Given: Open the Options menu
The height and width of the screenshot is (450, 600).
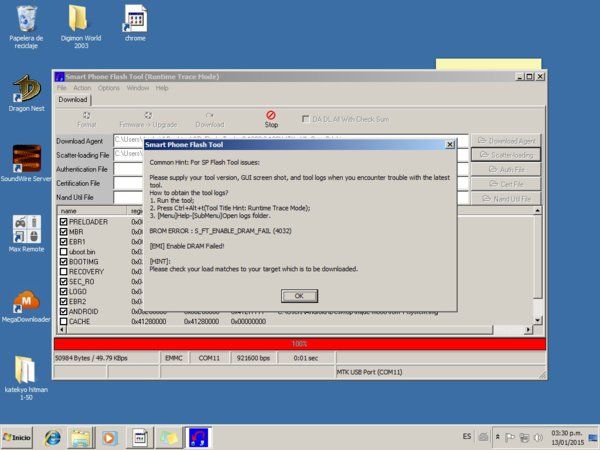Looking at the screenshot, I should (109, 88).
